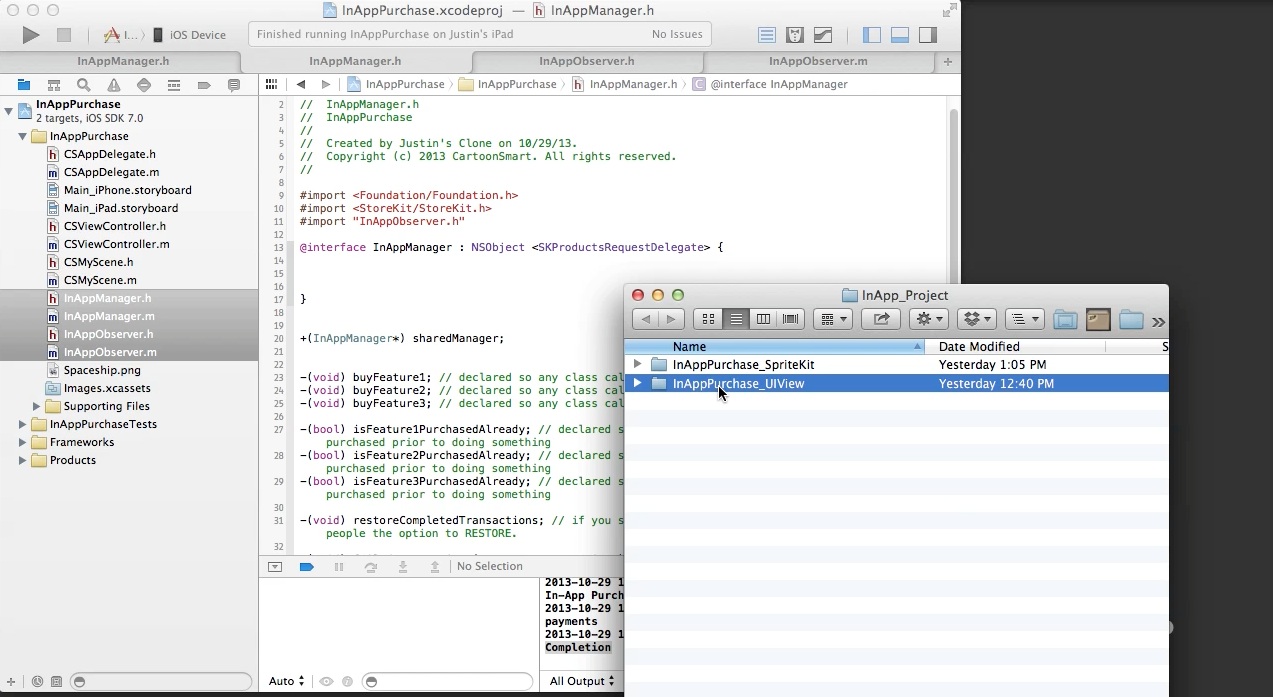Screen dimensions: 1273x697
Task: Click Finder share button
Action: pyautogui.click(x=881, y=319)
